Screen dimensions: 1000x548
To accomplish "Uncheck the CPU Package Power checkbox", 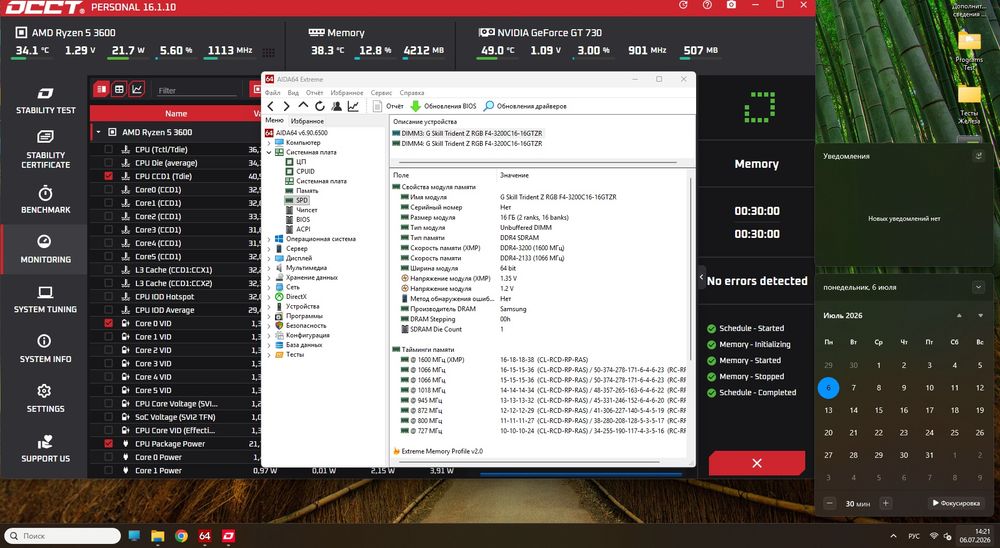I will tap(108, 443).
